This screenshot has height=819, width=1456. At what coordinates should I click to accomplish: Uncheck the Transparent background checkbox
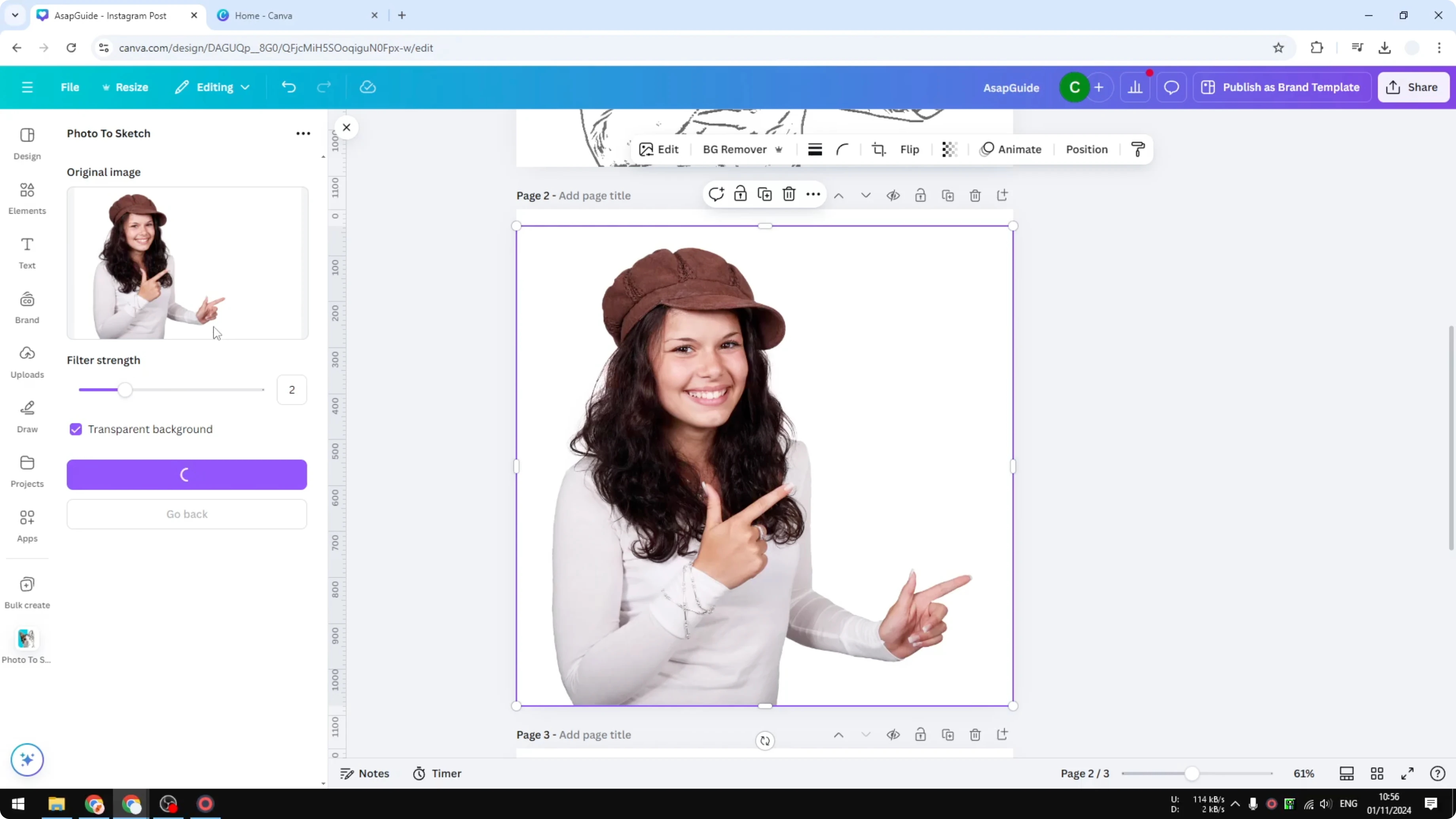pyautogui.click(x=75, y=429)
